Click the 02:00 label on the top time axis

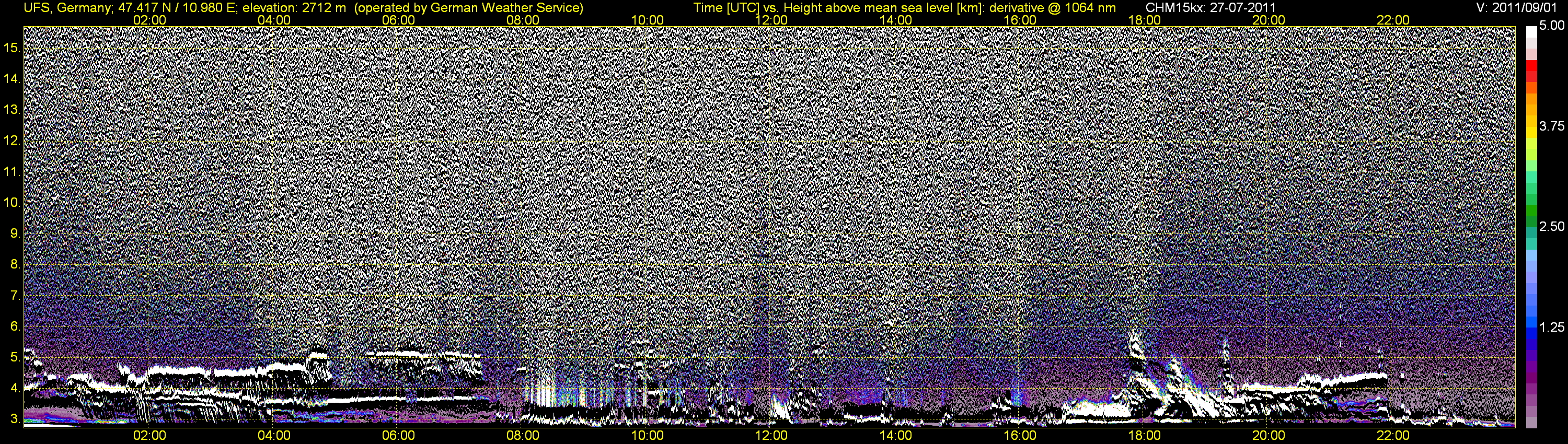tap(149, 20)
